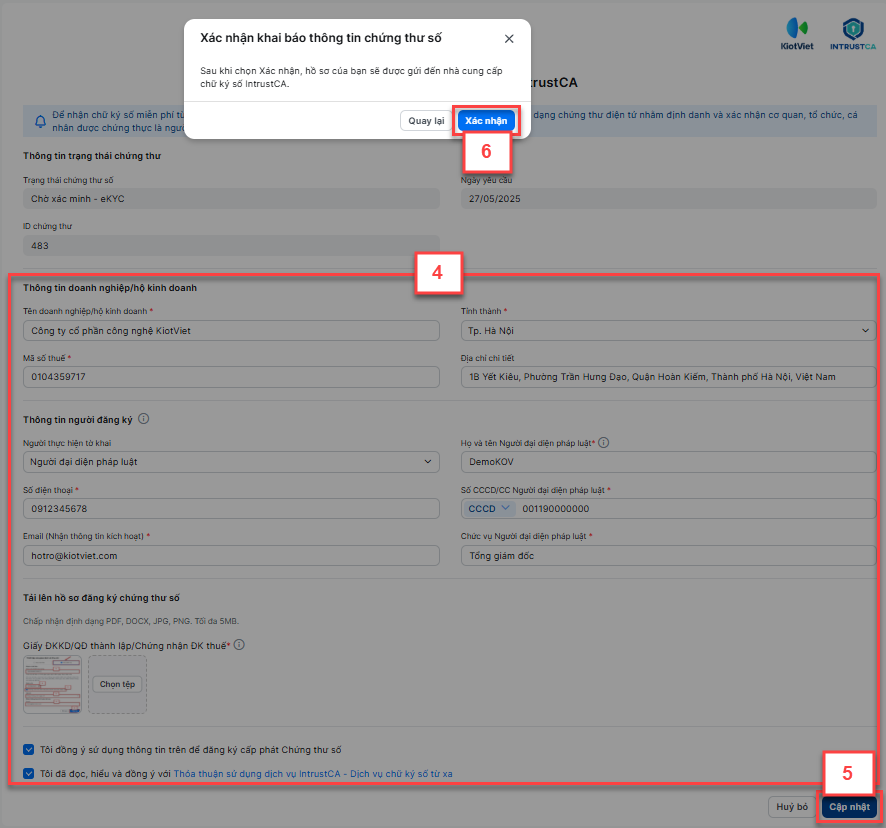
Task: Click the Quay lại button
Action: pos(426,120)
